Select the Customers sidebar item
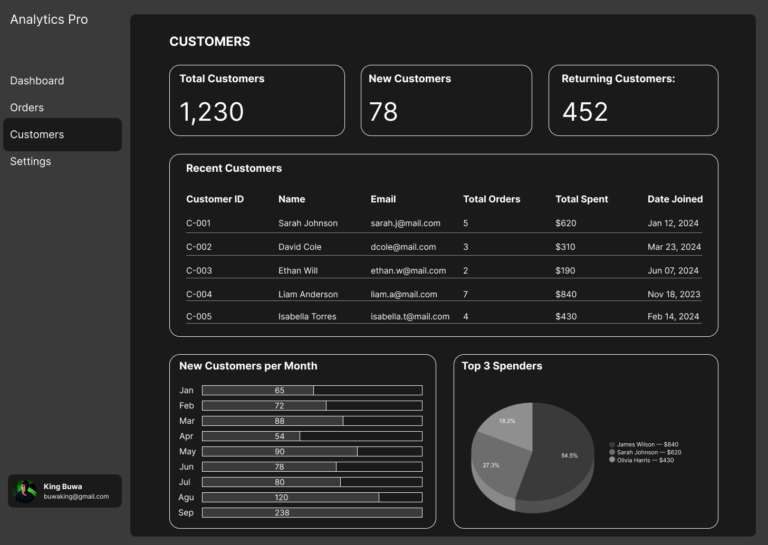Image resolution: width=768 pixels, height=545 pixels. [x=37, y=135]
